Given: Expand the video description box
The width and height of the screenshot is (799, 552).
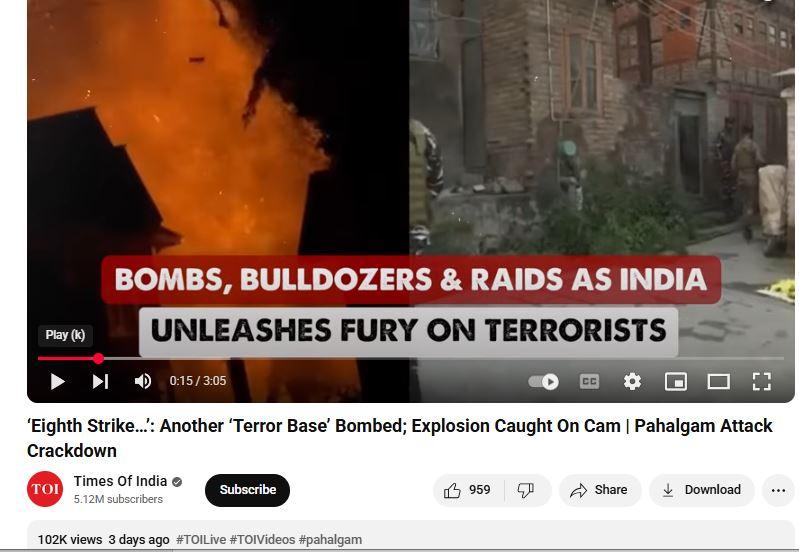Looking at the screenshot, I should [411, 535].
